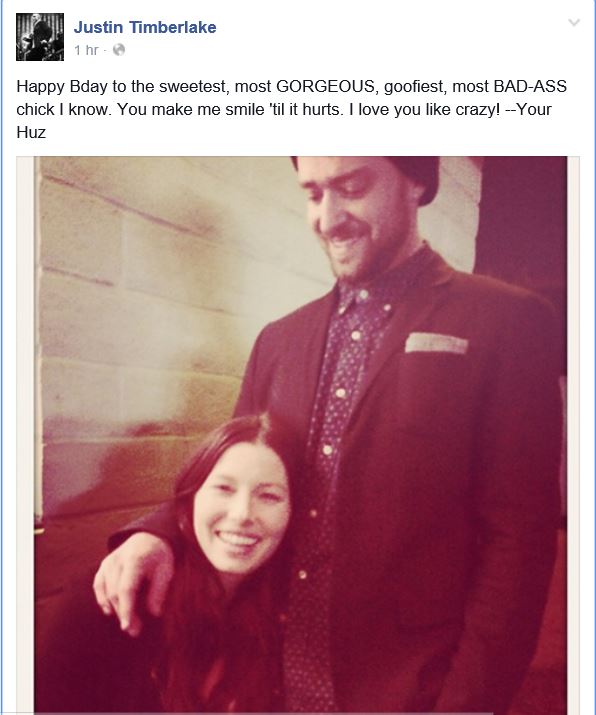The height and width of the screenshot is (715, 596).
Task: Open the post via '1 hr' timestamp
Action: click(86, 50)
